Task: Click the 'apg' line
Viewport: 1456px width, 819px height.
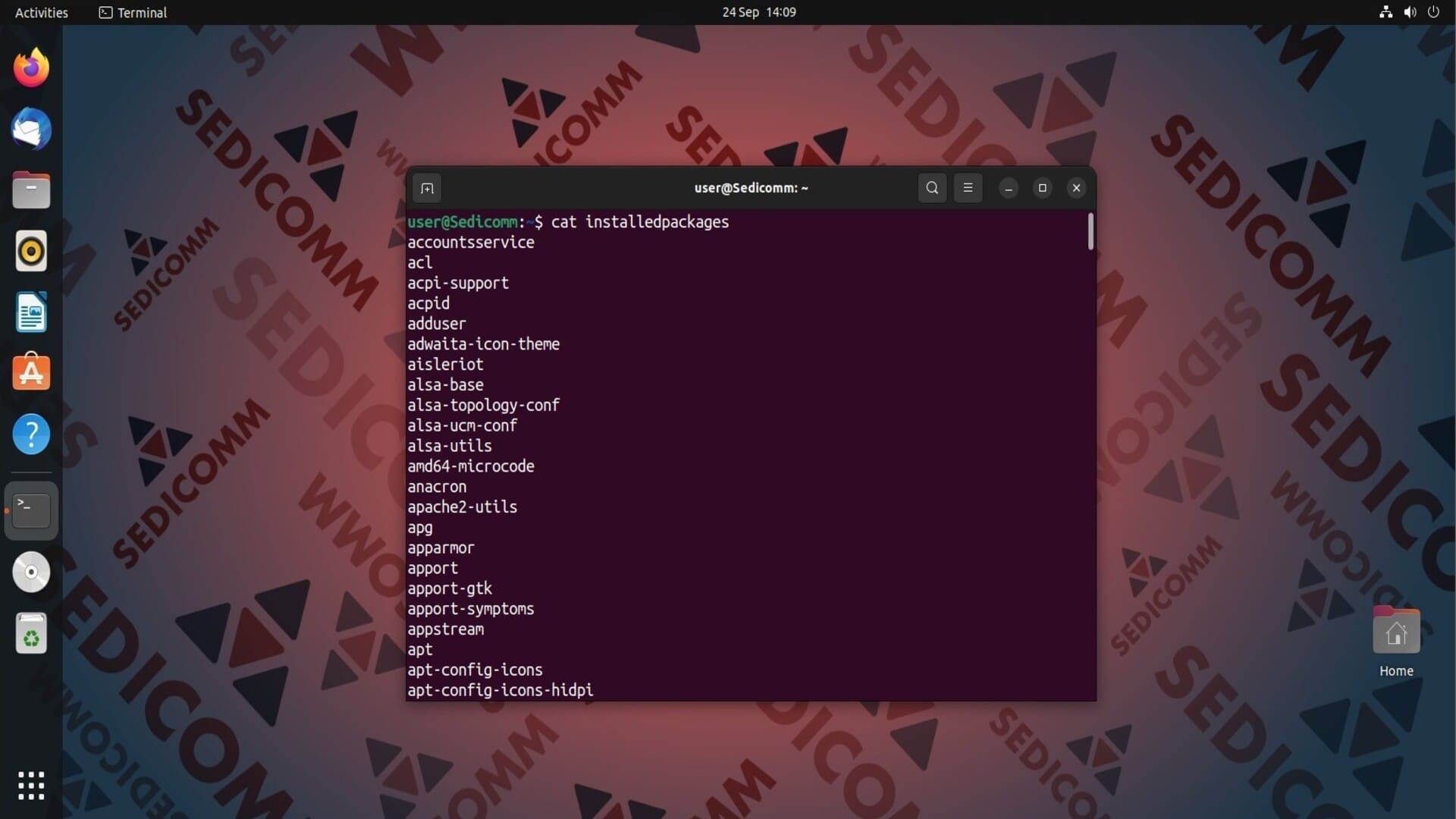Action: [x=420, y=528]
